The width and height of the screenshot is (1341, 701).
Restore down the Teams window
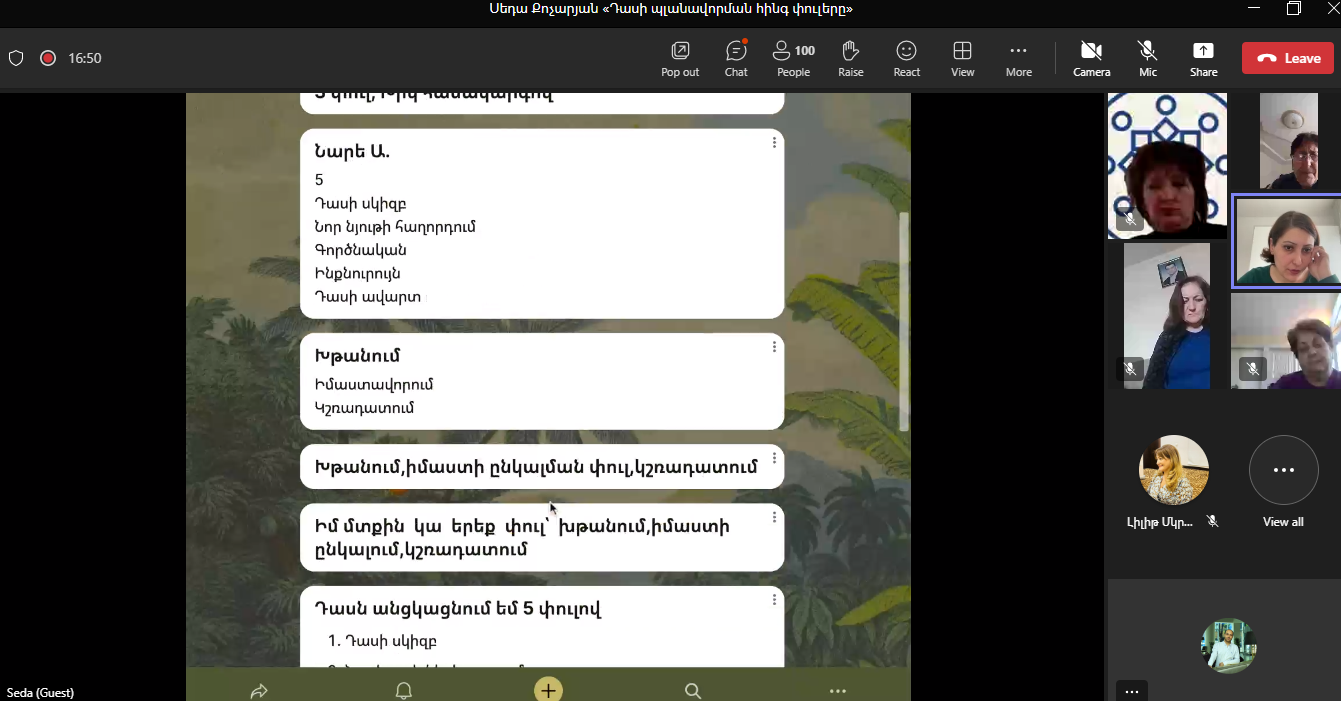pyautogui.click(x=1294, y=9)
